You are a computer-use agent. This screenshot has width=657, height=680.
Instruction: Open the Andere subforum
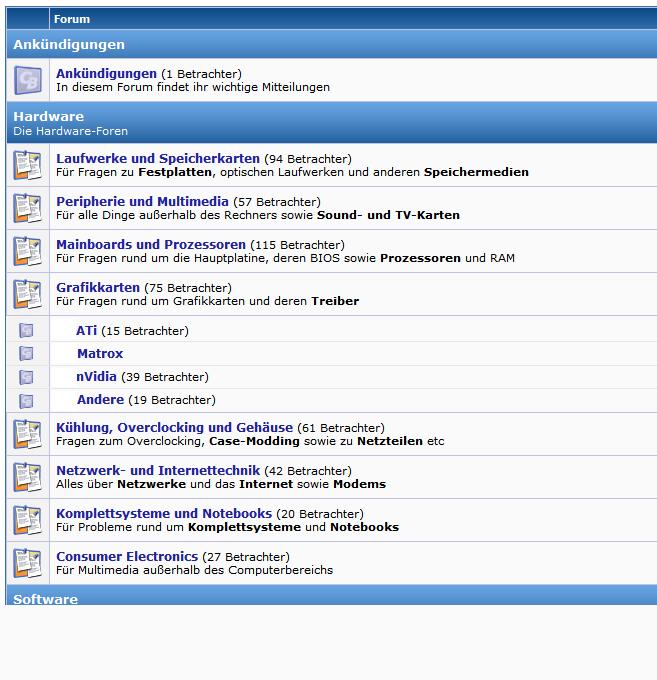click(x=101, y=400)
